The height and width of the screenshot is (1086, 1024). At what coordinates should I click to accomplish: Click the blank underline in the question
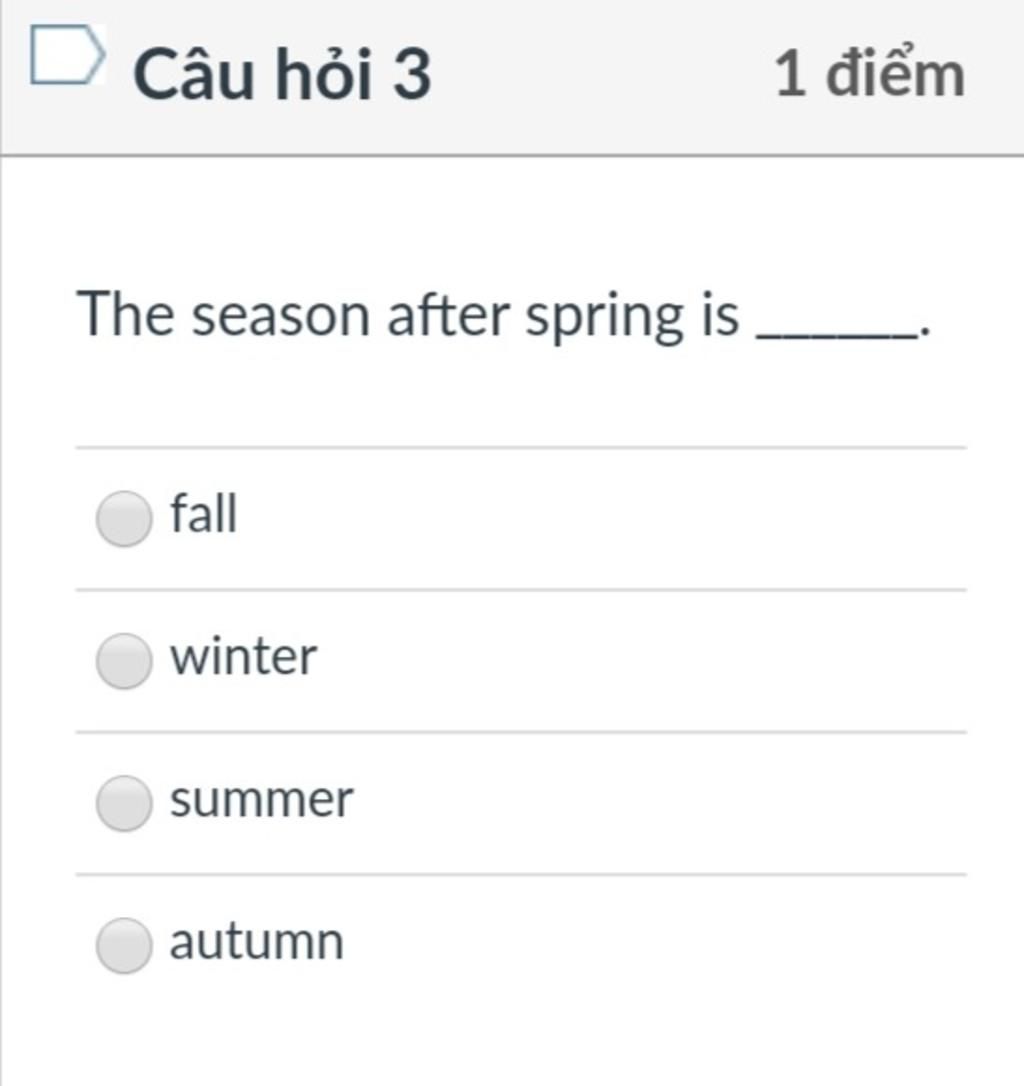[x=836, y=336]
